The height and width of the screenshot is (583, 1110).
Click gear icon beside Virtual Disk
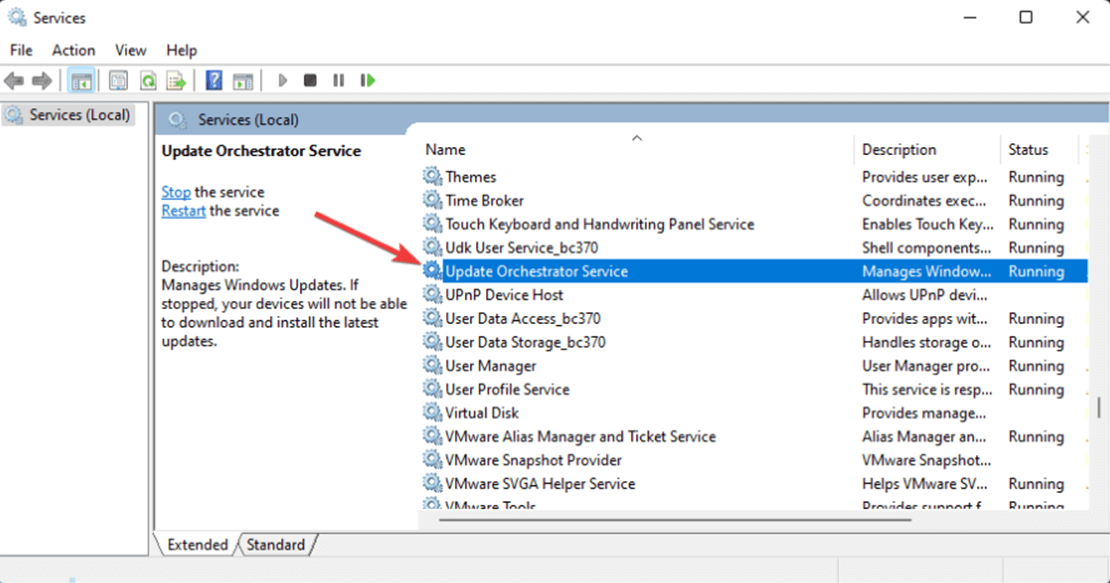coord(433,412)
